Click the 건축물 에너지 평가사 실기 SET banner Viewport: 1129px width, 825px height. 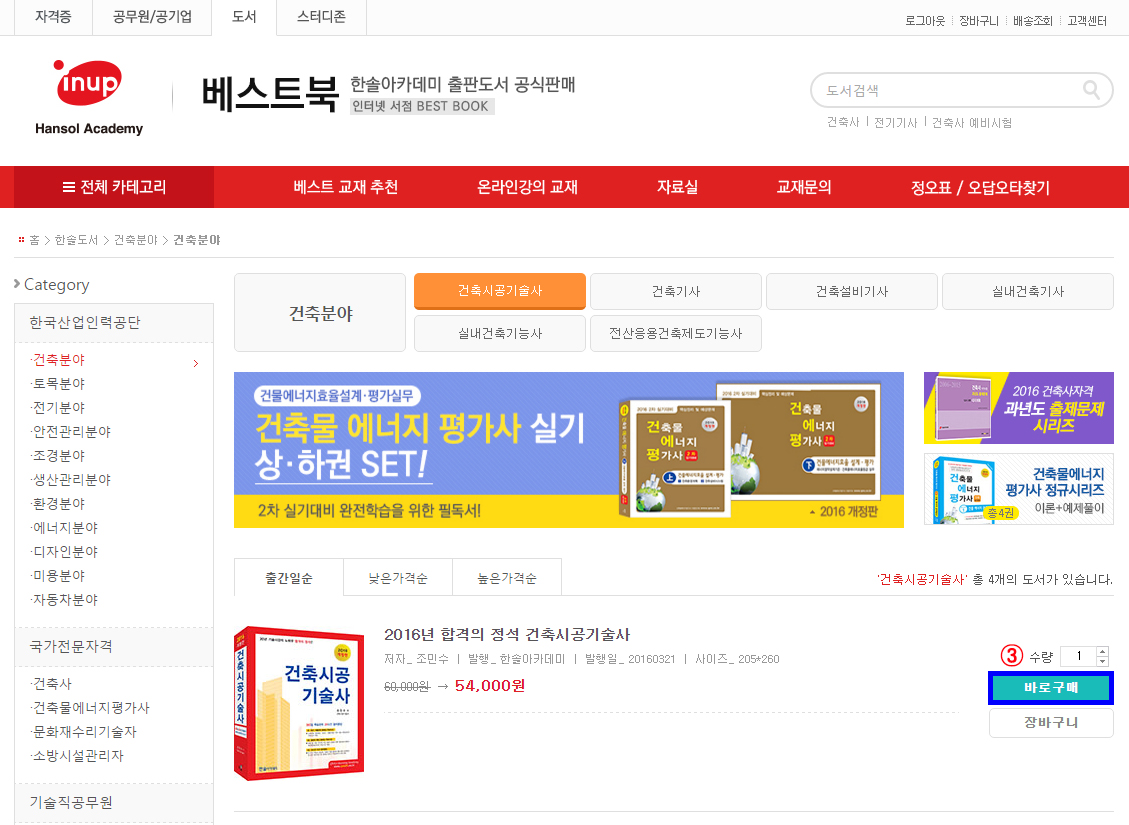(569, 450)
